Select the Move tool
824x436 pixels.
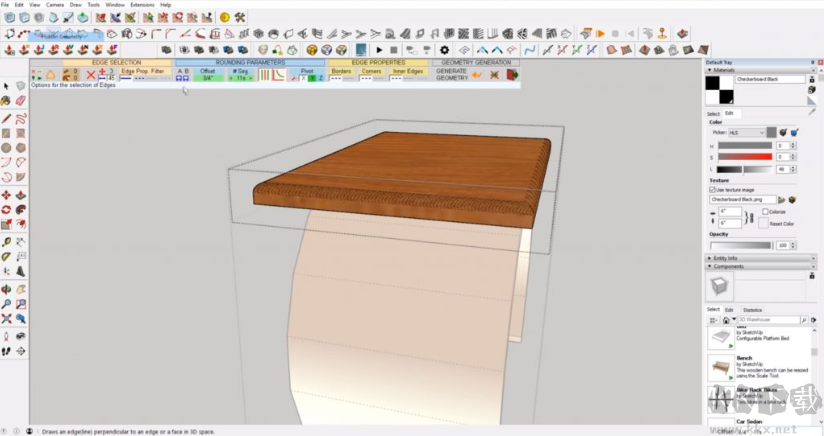[7, 195]
